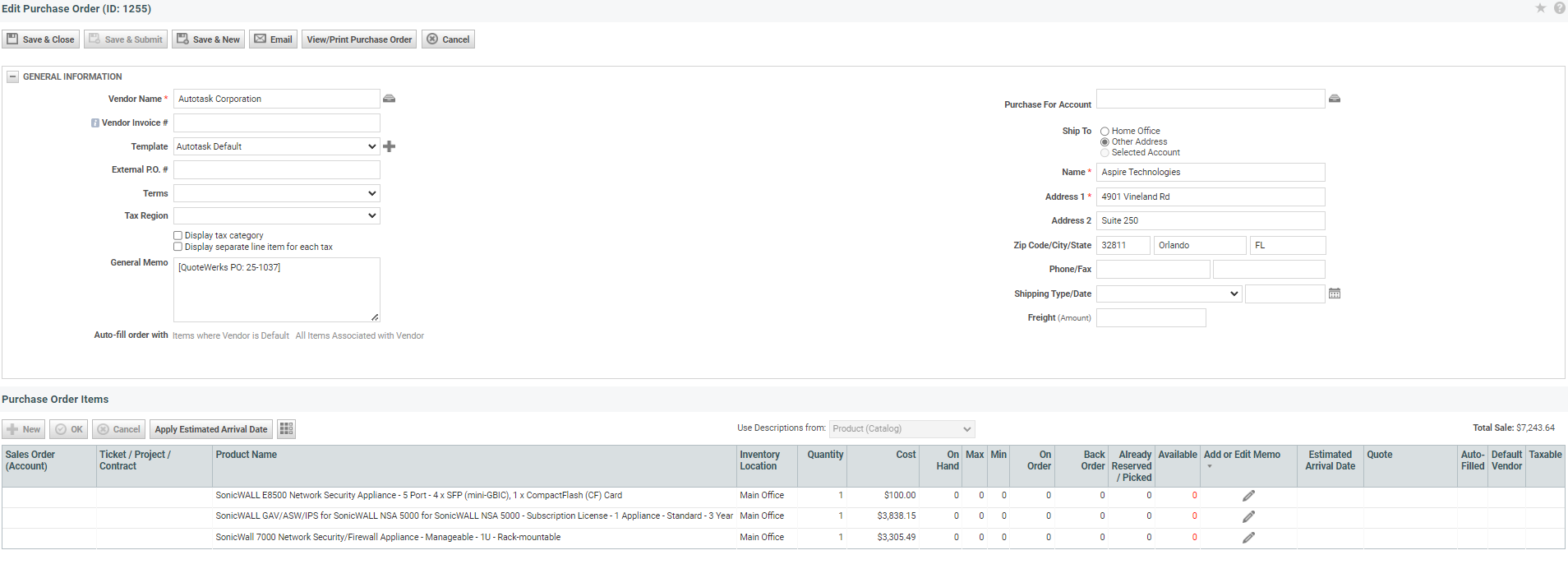The width and height of the screenshot is (1568, 578).
Task: Click the help question mark icon
Action: (x=1559, y=8)
